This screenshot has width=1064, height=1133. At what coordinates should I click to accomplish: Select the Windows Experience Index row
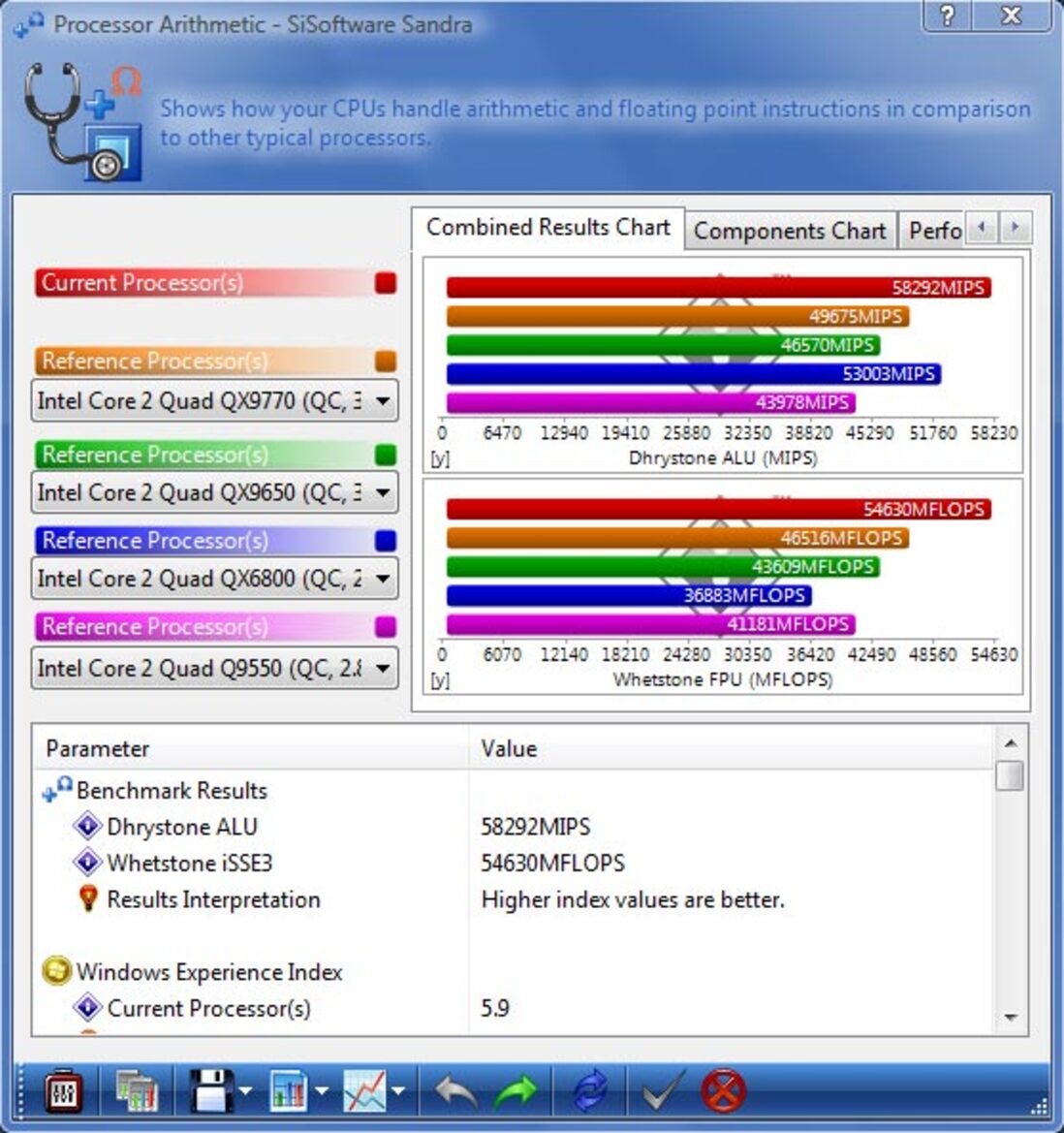click(x=514, y=971)
